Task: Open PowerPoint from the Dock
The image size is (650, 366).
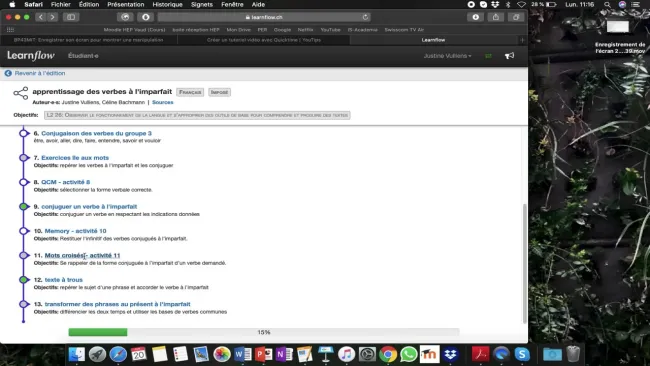Action: (263, 354)
